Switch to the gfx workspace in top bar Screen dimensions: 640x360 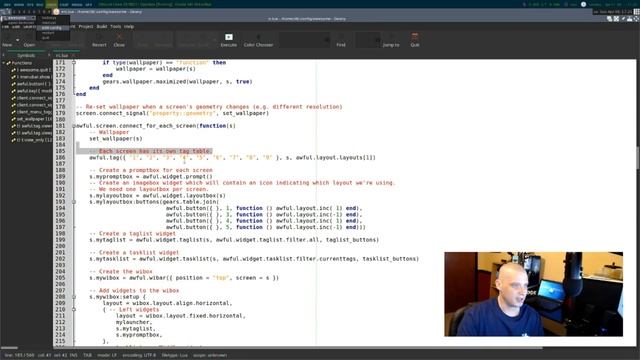pyautogui.click(x=89, y=4)
